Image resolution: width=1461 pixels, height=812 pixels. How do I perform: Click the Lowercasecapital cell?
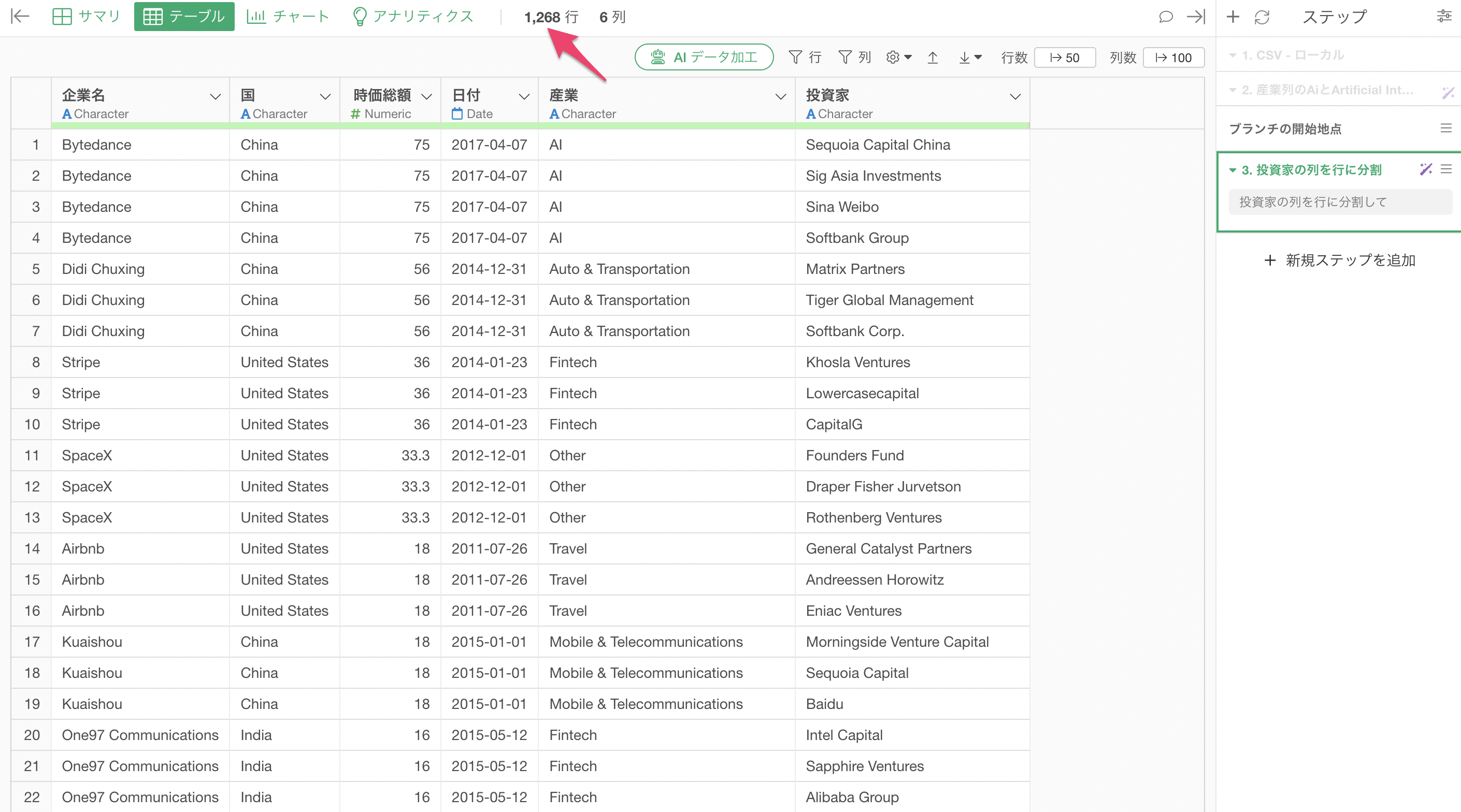[x=912, y=394]
